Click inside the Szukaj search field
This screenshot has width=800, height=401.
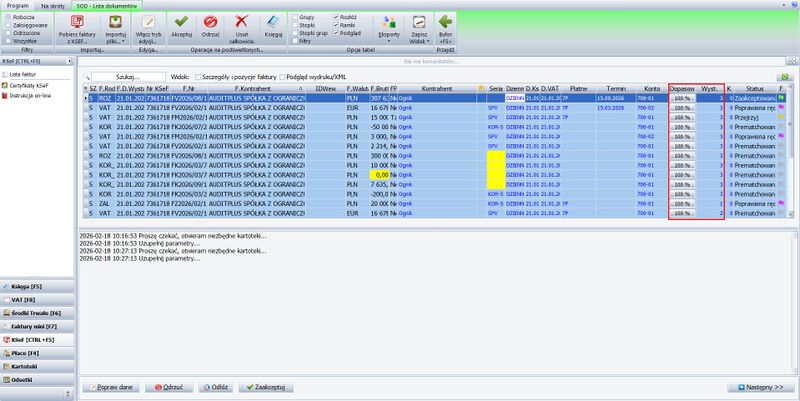[x=128, y=77]
